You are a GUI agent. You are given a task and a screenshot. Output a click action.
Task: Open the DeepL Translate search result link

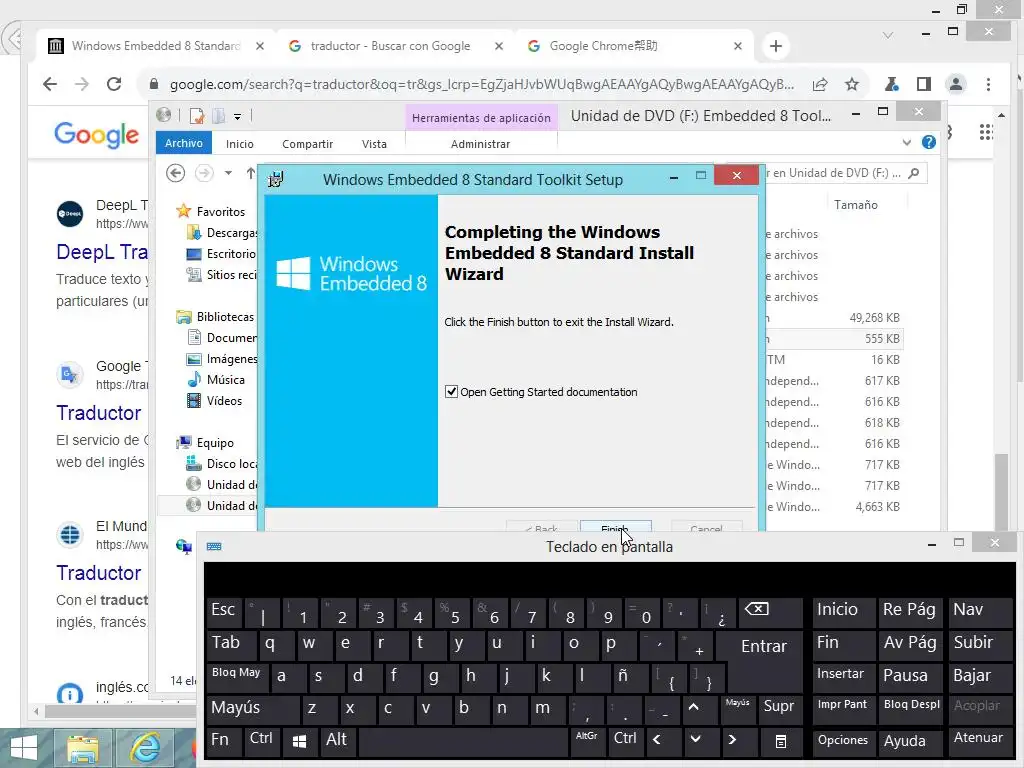102,252
